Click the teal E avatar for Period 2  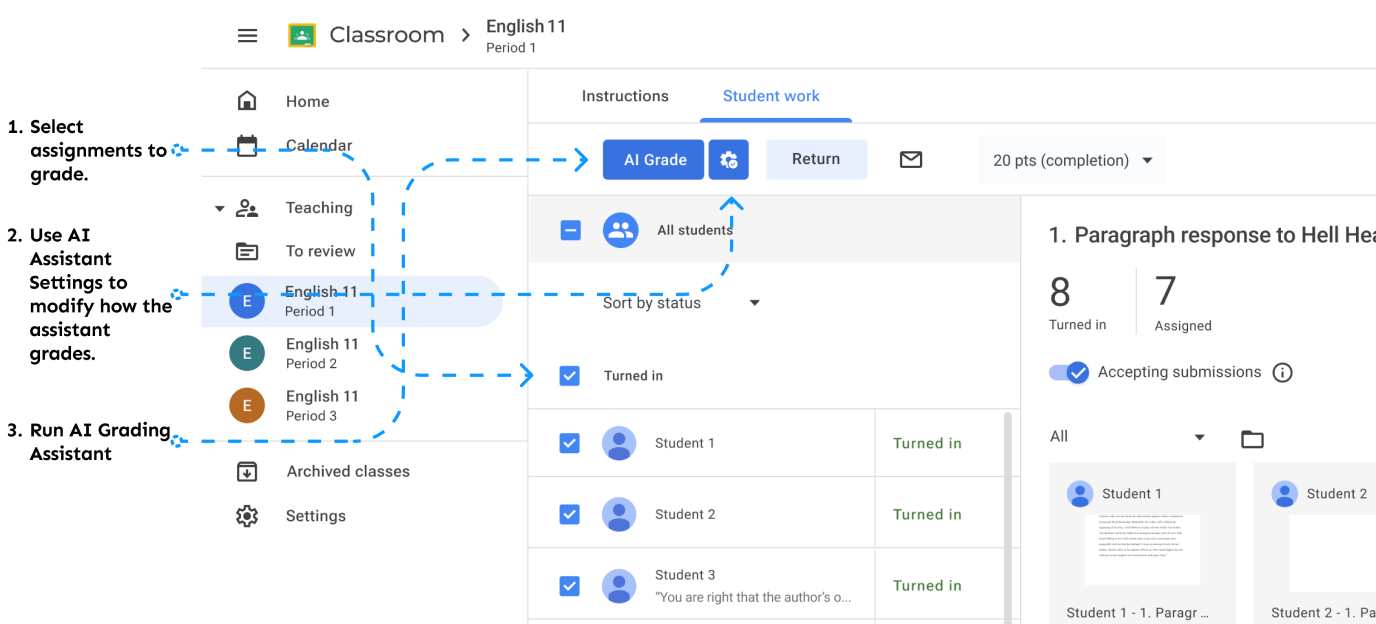coord(247,353)
